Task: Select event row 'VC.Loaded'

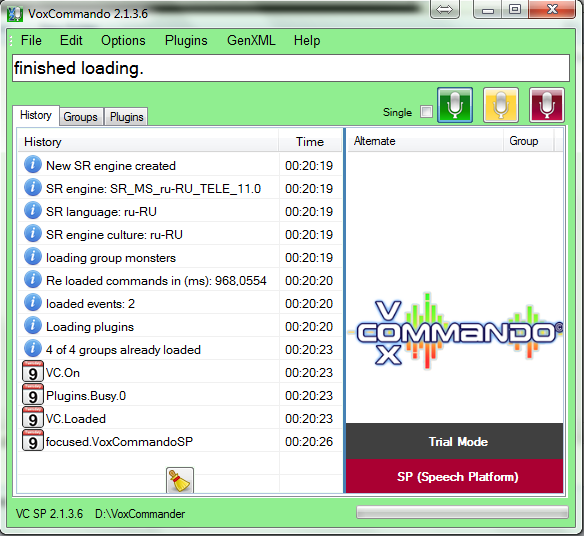Action: point(180,419)
